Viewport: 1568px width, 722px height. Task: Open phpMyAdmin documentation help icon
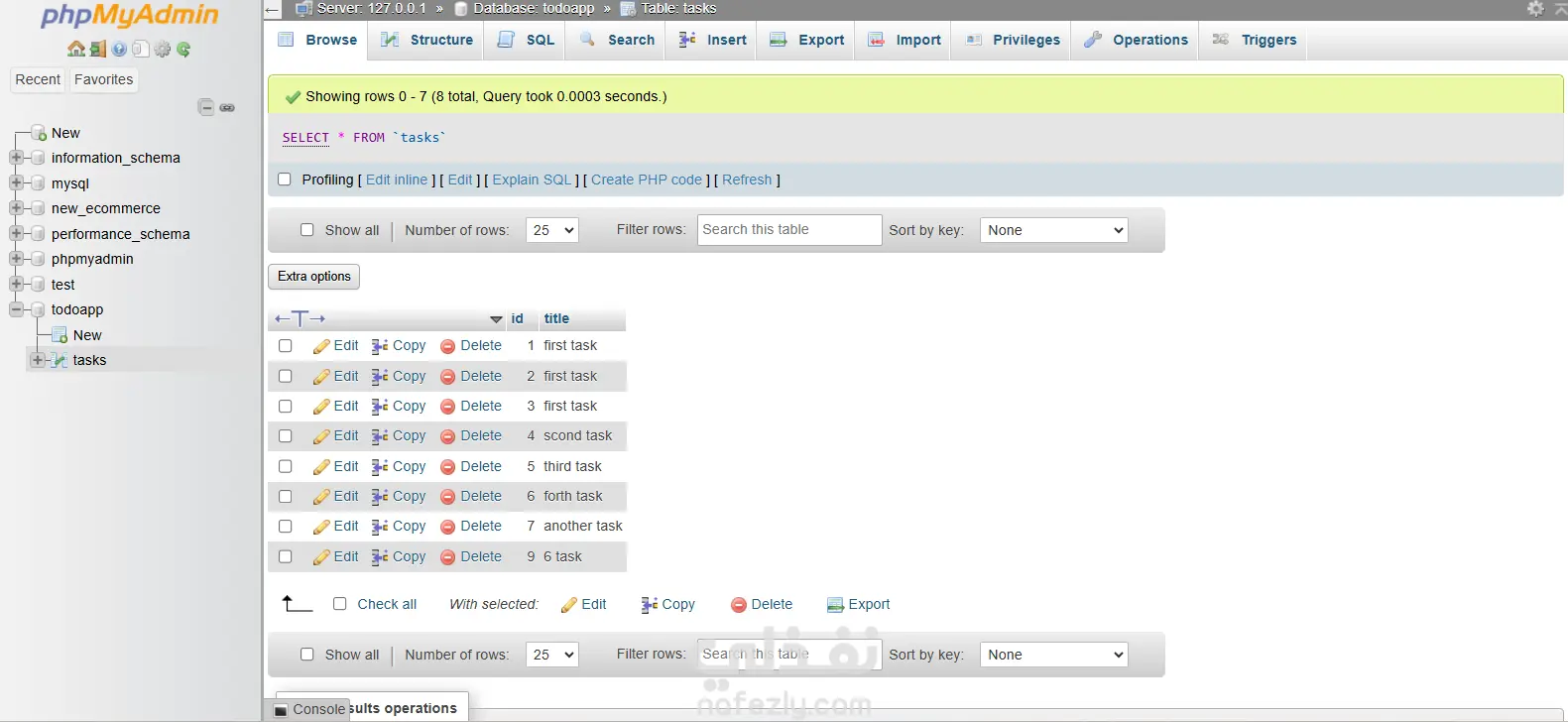pyautogui.click(x=119, y=49)
